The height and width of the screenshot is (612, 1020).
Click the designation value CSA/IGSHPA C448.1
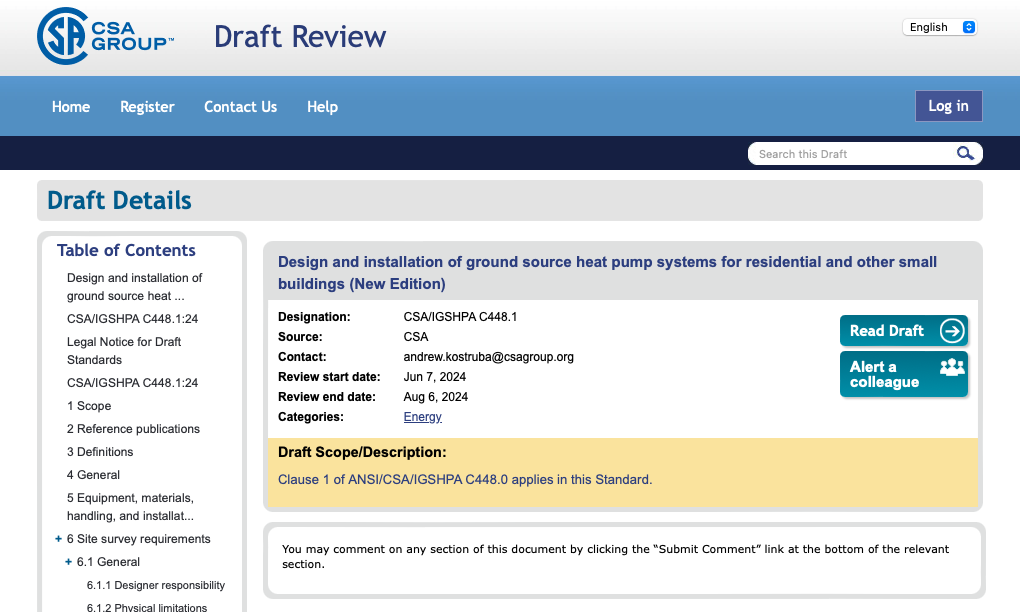(460, 317)
